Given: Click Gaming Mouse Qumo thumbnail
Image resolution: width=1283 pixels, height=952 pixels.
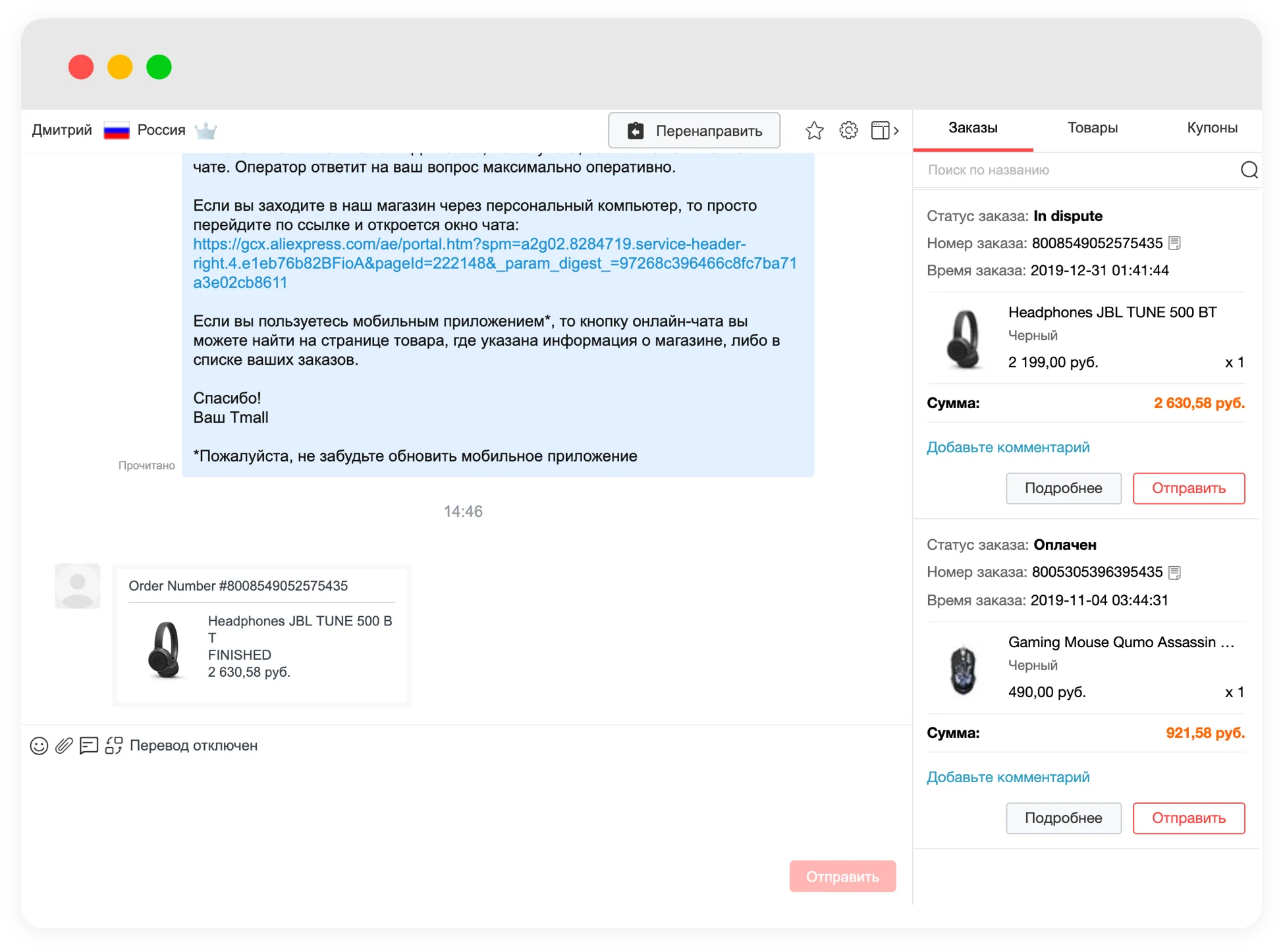Looking at the screenshot, I should [x=964, y=669].
